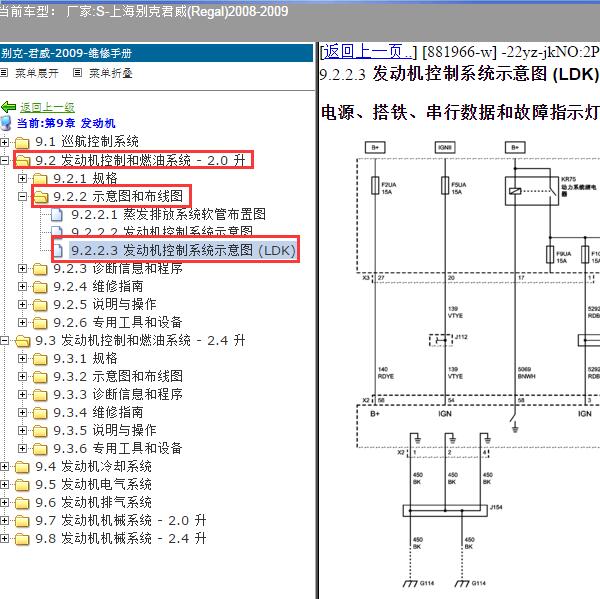The width and height of the screenshot is (600, 599).
Task: Expand the 9.2.3 诊断信息和程序 node
Action: [x=23, y=269]
